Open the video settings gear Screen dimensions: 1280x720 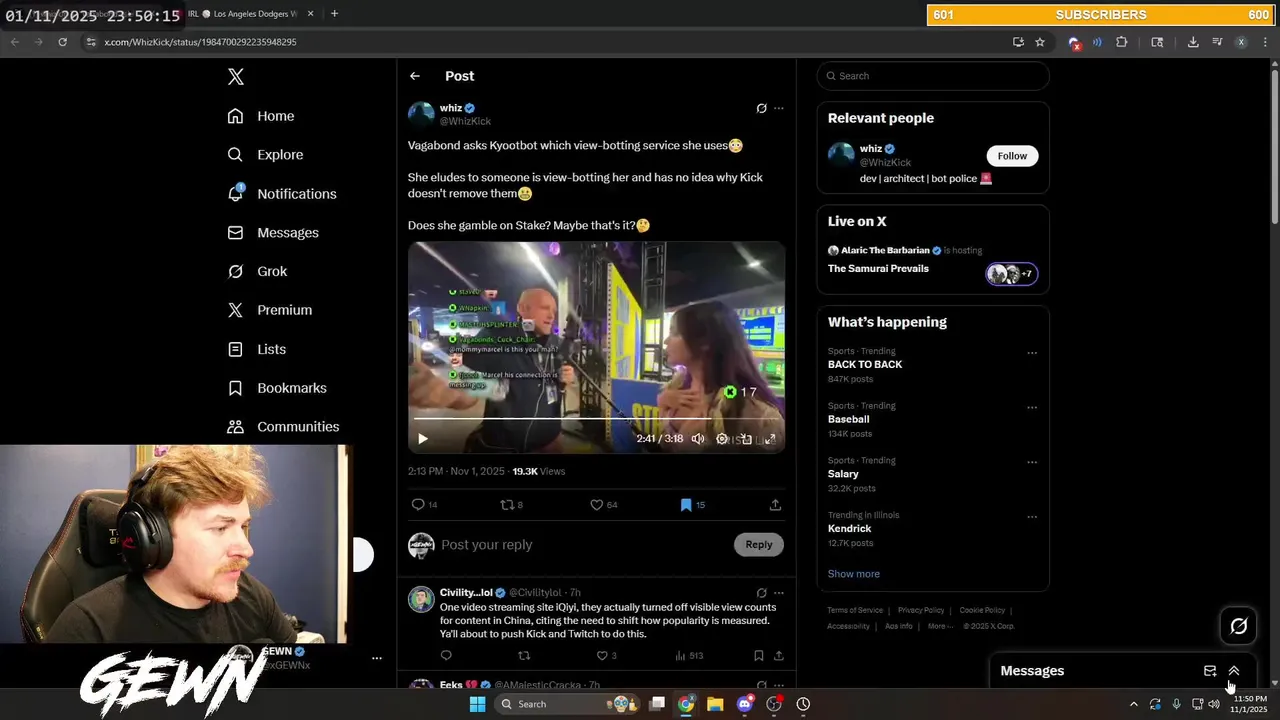tap(722, 439)
